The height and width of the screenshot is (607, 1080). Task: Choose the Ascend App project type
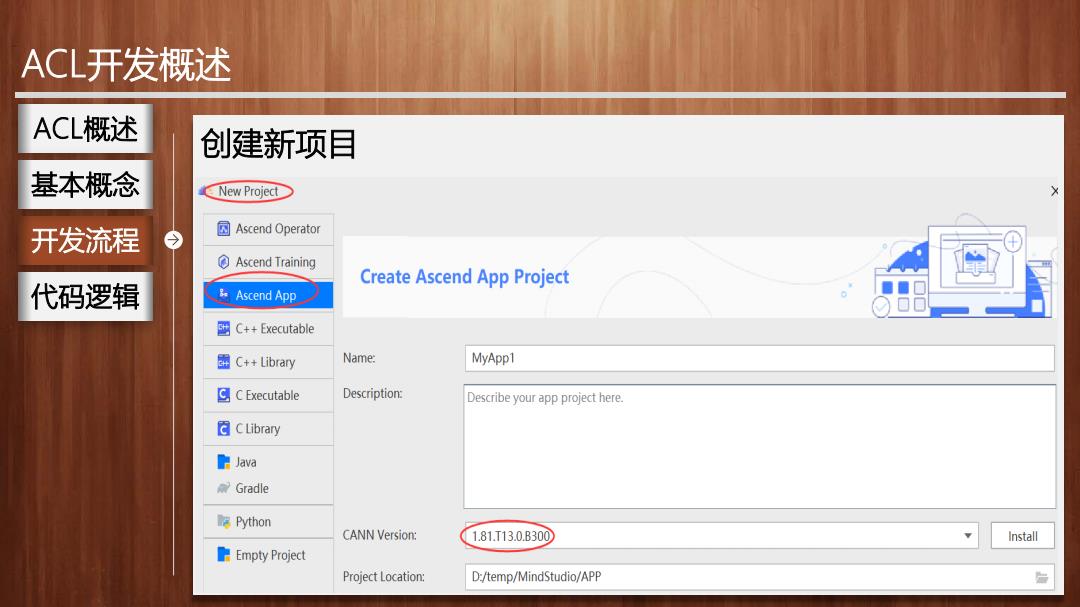pyautogui.click(x=269, y=295)
